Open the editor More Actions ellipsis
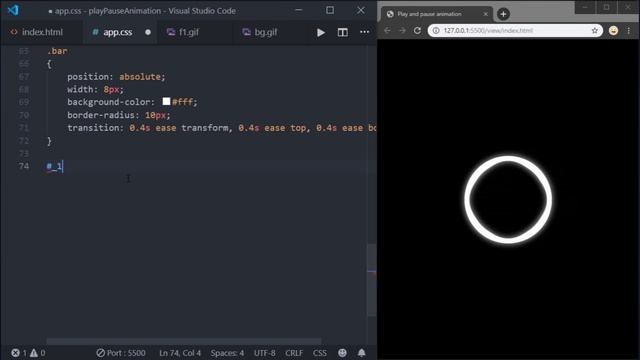 [x=364, y=32]
